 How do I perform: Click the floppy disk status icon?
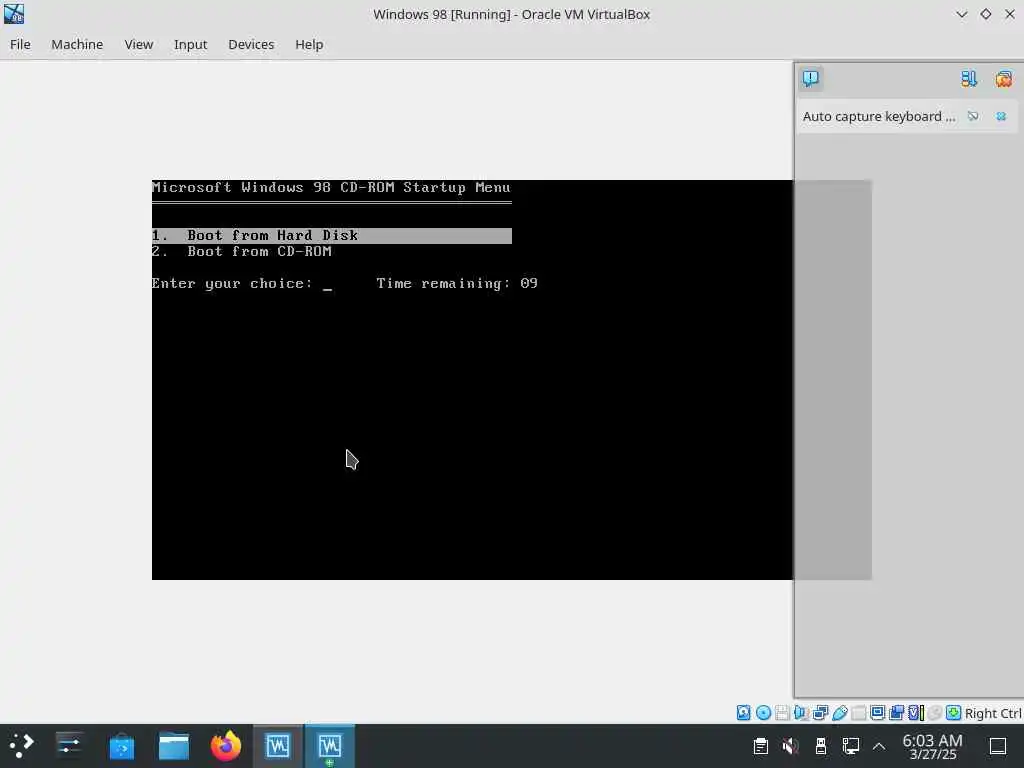pyautogui.click(x=782, y=712)
